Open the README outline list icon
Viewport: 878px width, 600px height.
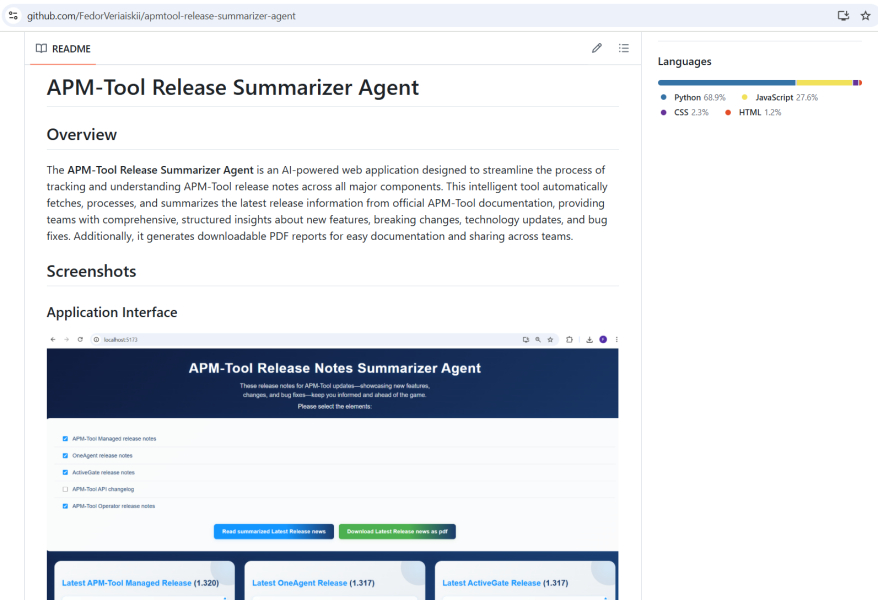pos(624,48)
